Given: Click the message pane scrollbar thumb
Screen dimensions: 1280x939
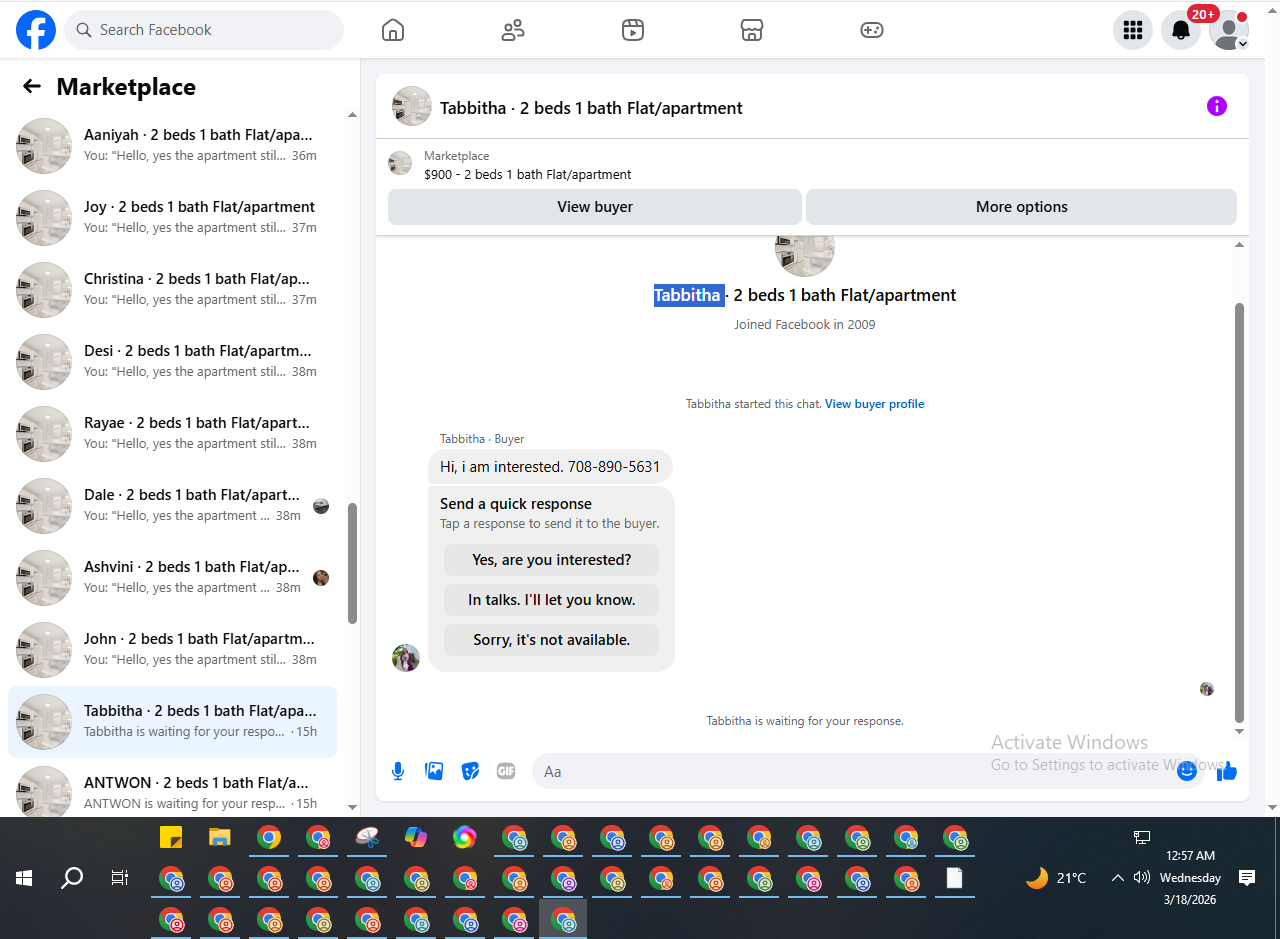Looking at the screenshot, I should click(x=1240, y=512).
